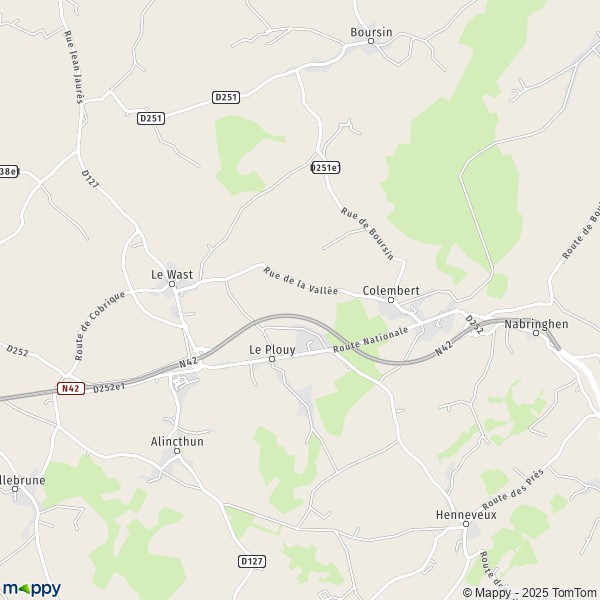
Task: Click the Route Nationale road label
Action: 370,340
